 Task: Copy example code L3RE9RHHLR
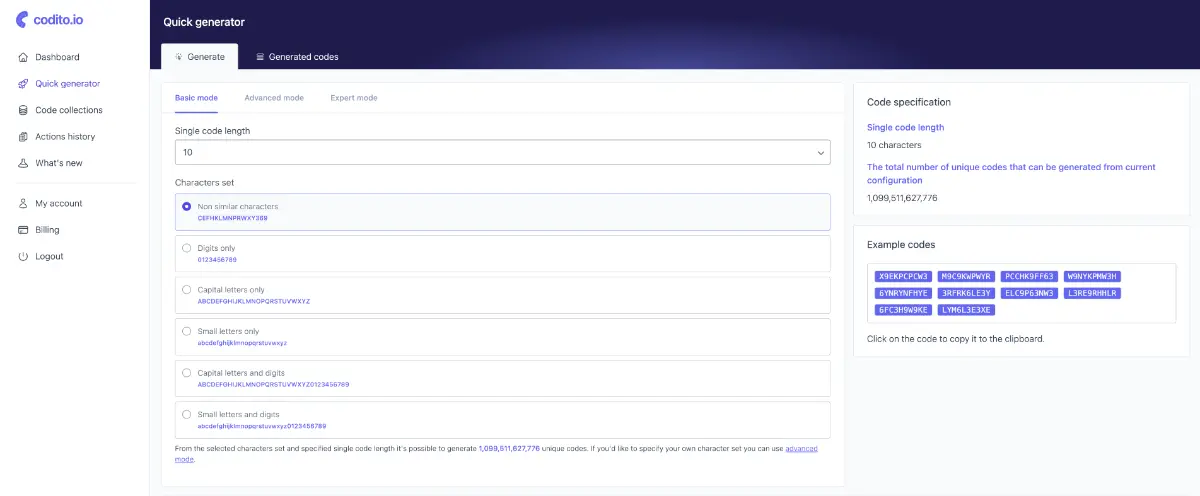pos(1092,293)
